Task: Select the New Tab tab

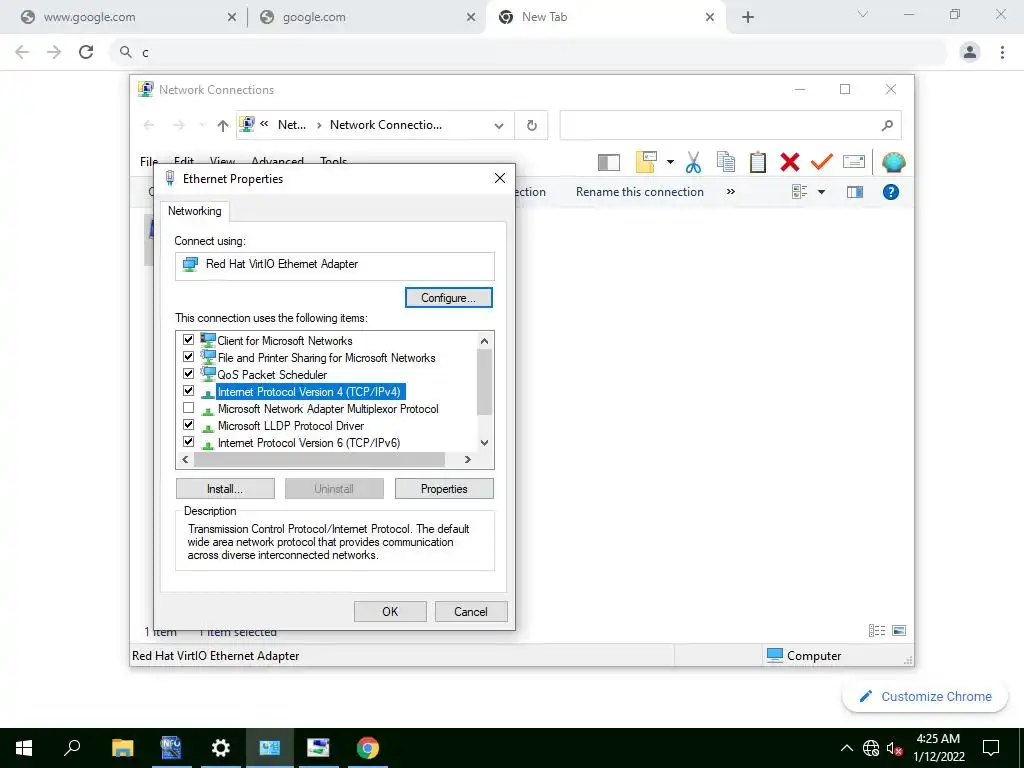Action: point(605,18)
